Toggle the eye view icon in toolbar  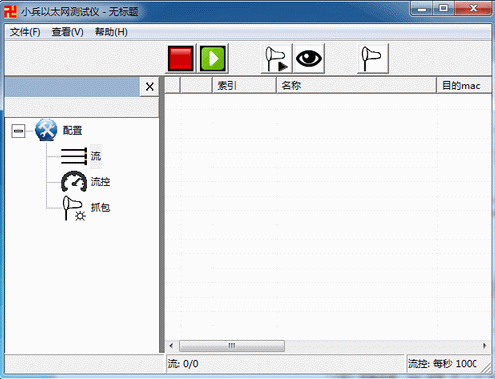point(309,59)
